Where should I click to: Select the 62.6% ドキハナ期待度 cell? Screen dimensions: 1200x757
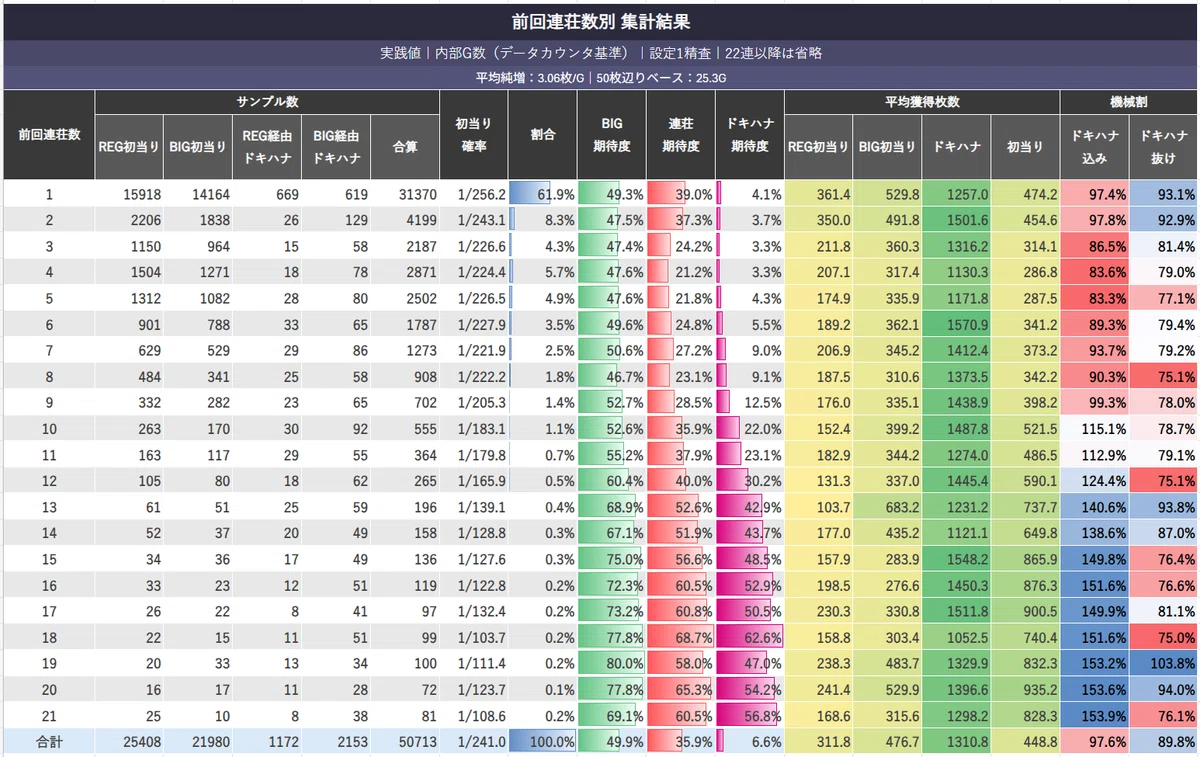point(750,638)
